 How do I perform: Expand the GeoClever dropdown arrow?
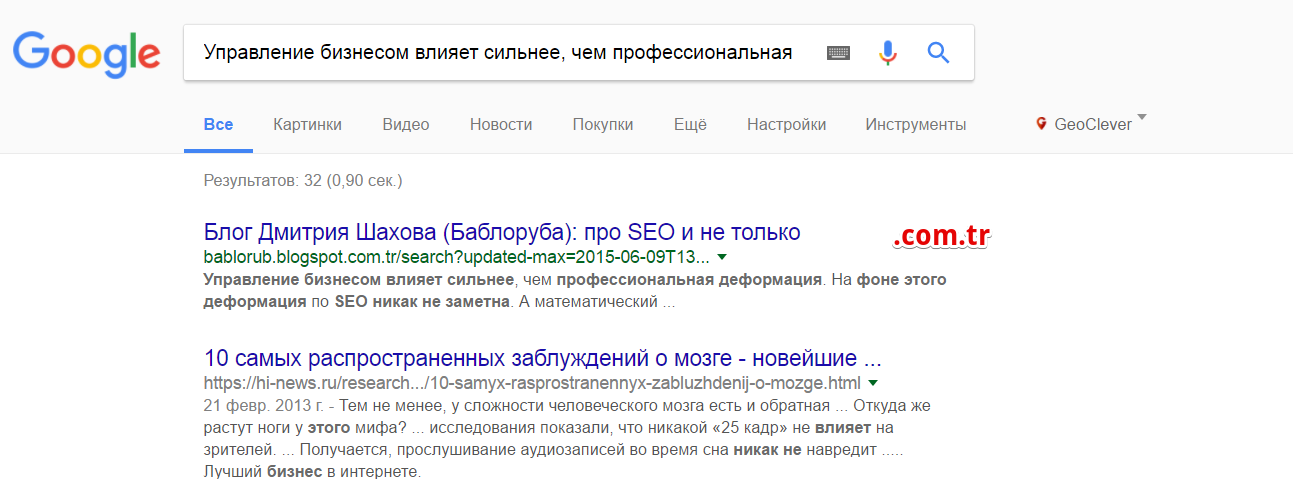[x=1142, y=119]
